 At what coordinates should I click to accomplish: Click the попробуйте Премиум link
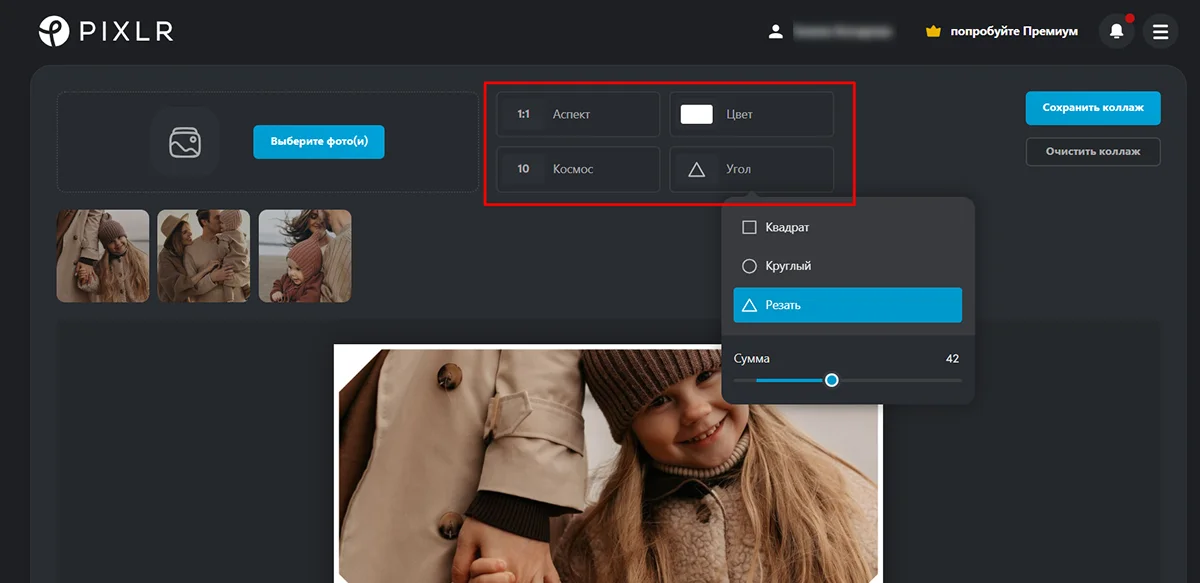click(1014, 32)
